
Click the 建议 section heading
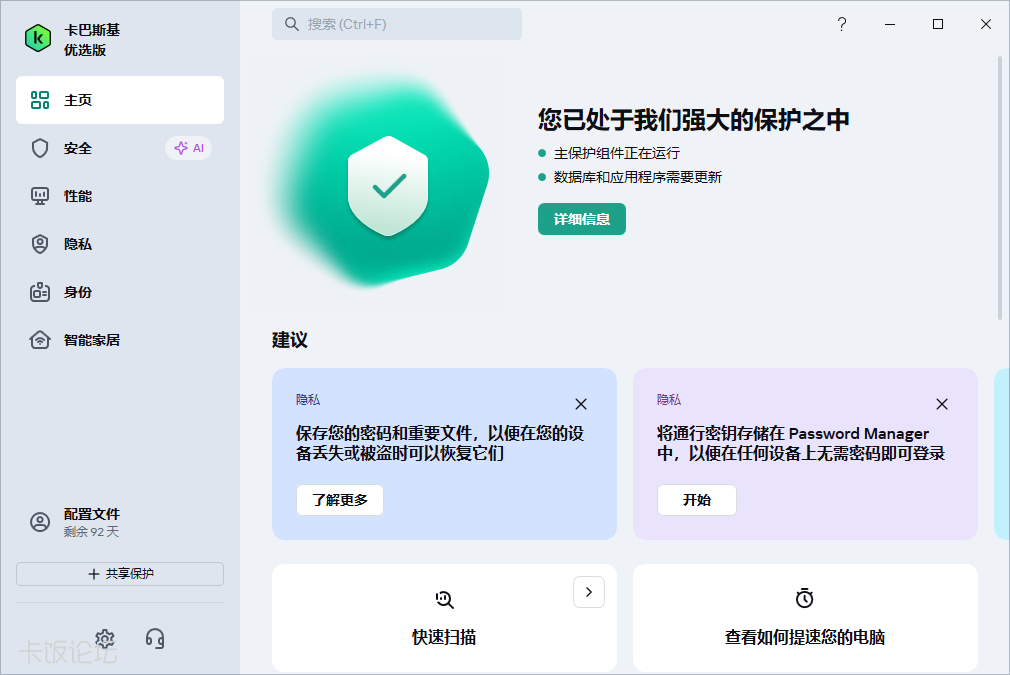click(x=290, y=340)
